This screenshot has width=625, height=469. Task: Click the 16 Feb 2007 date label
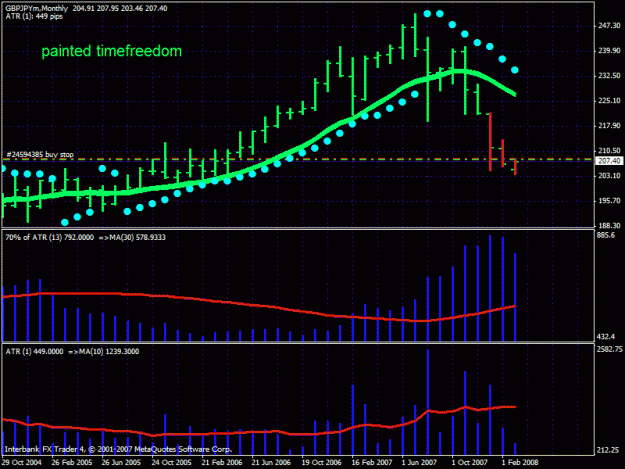tap(371, 462)
